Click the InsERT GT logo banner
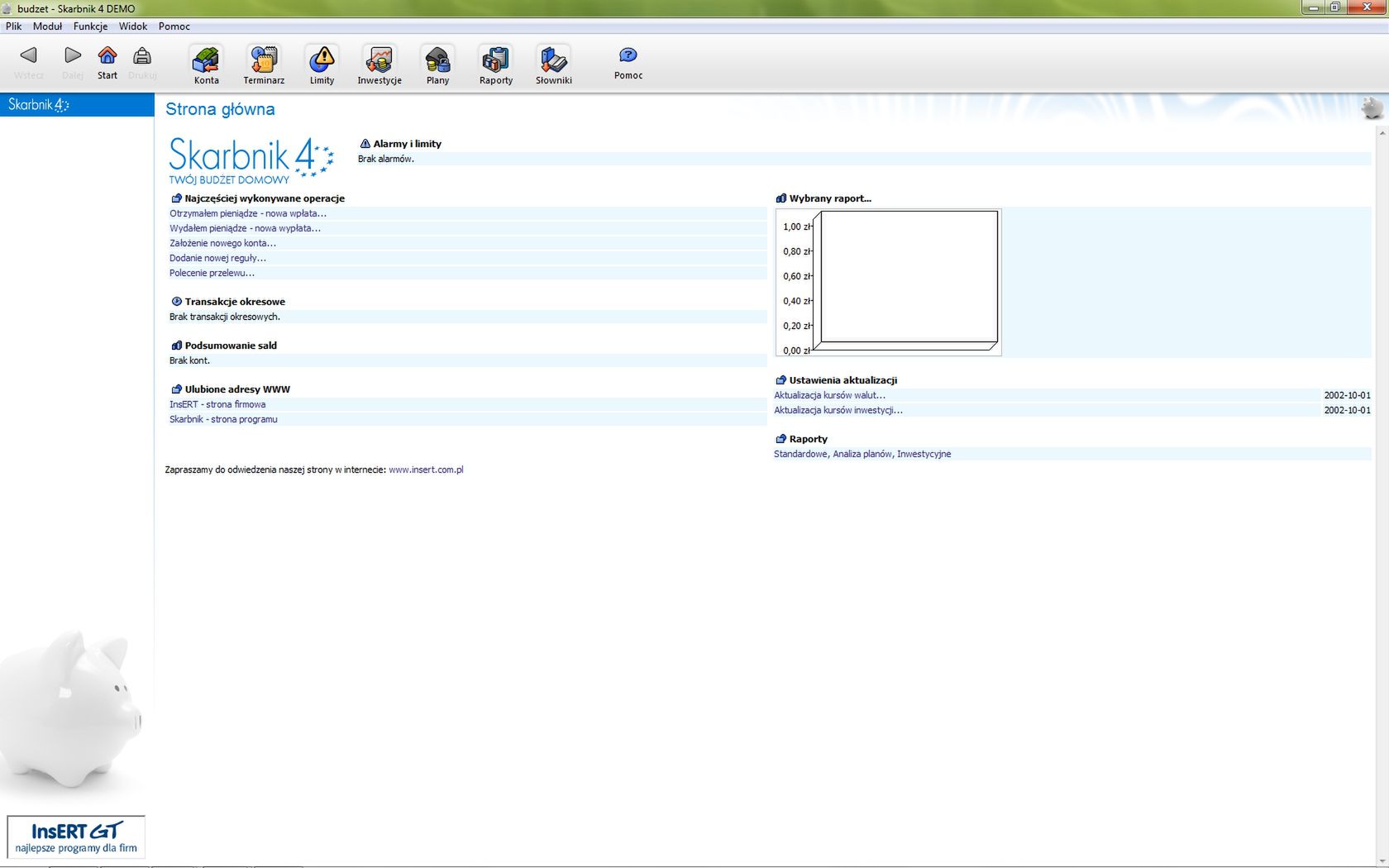Image resolution: width=1389 pixels, height=868 pixels. click(76, 837)
